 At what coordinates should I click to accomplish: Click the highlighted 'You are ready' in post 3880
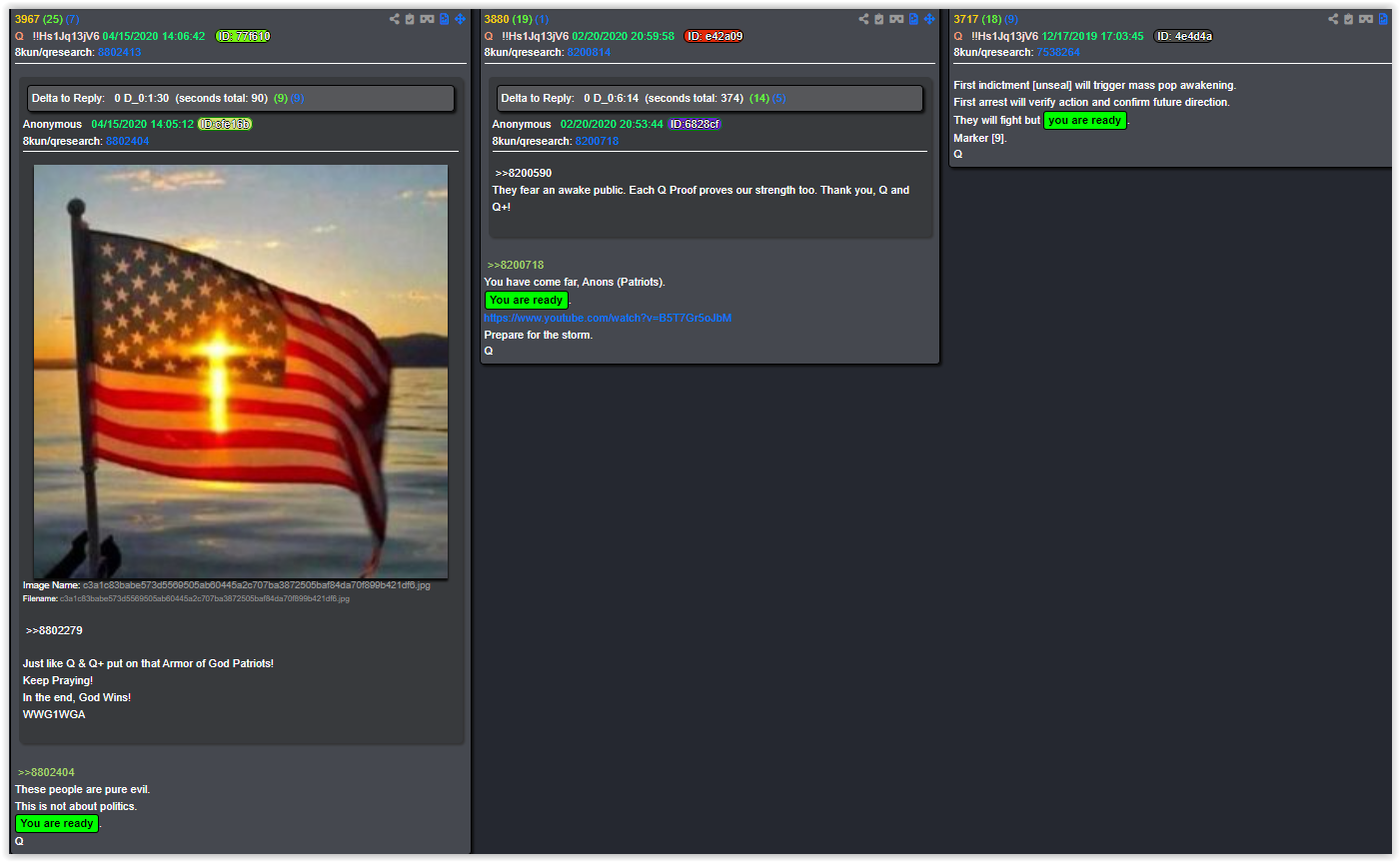point(527,300)
